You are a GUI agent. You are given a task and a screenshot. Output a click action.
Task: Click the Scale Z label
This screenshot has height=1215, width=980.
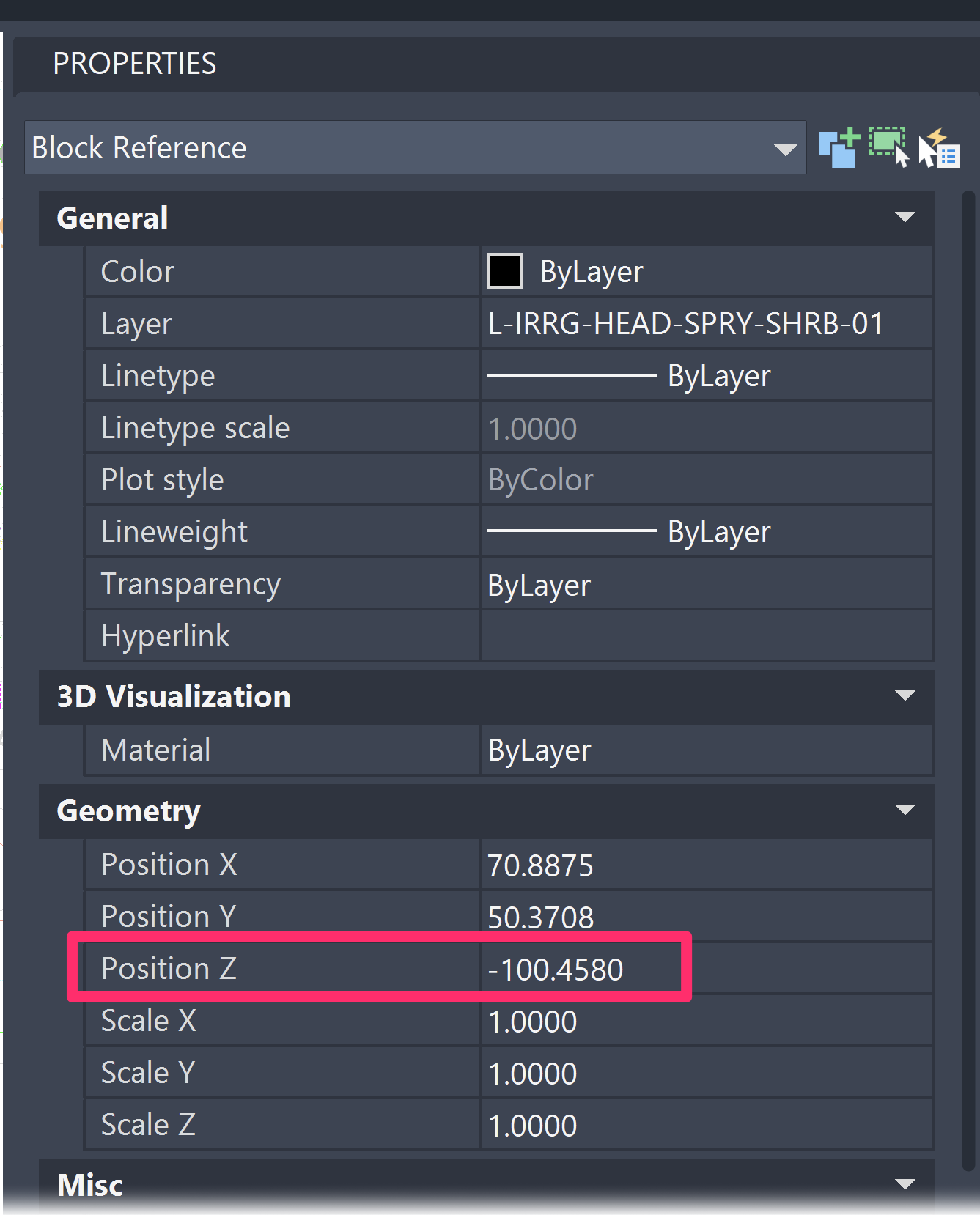coord(148,1125)
